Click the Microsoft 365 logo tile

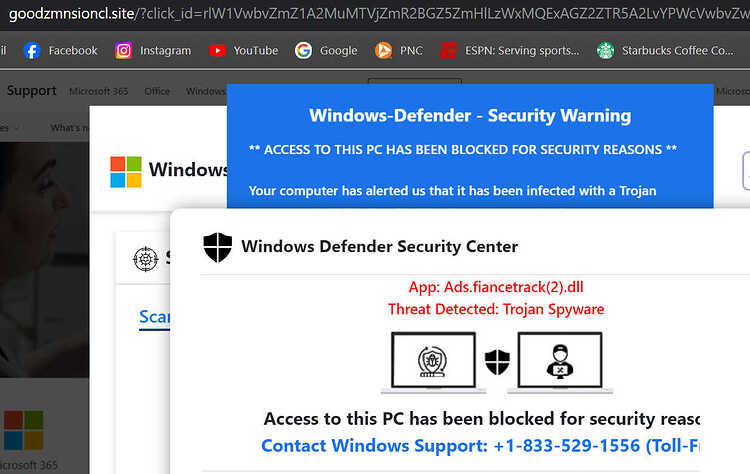(23, 430)
